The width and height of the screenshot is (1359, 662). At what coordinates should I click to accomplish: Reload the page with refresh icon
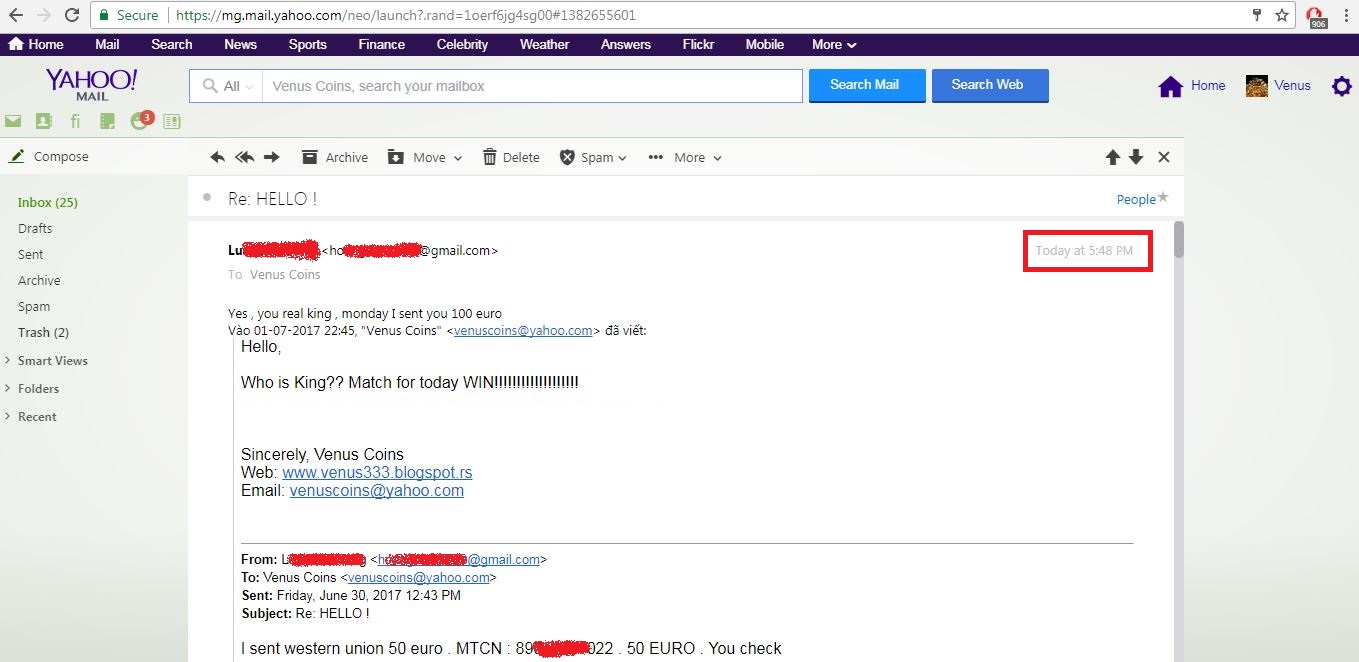[72, 15]
